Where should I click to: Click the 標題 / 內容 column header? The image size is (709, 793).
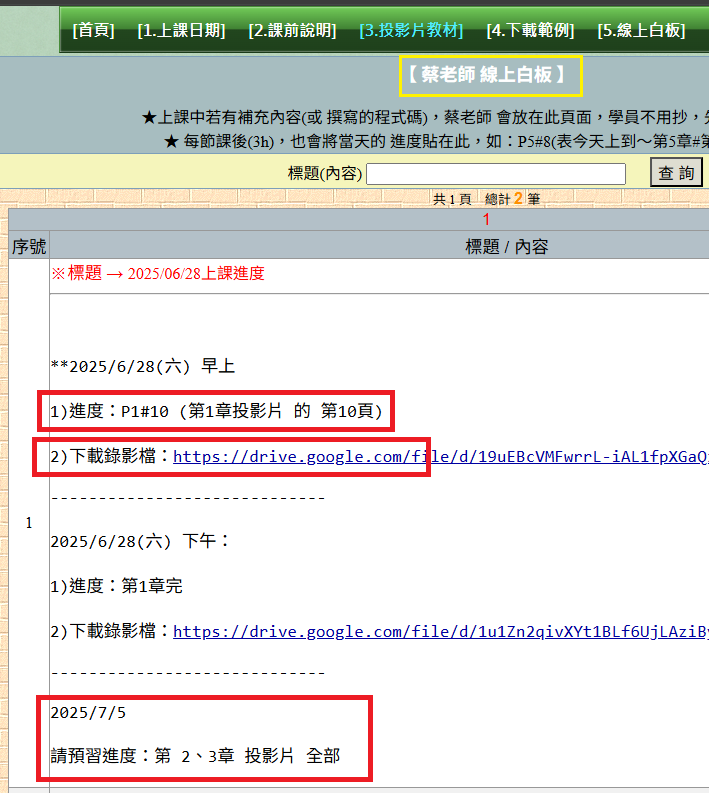coord(507,246)
